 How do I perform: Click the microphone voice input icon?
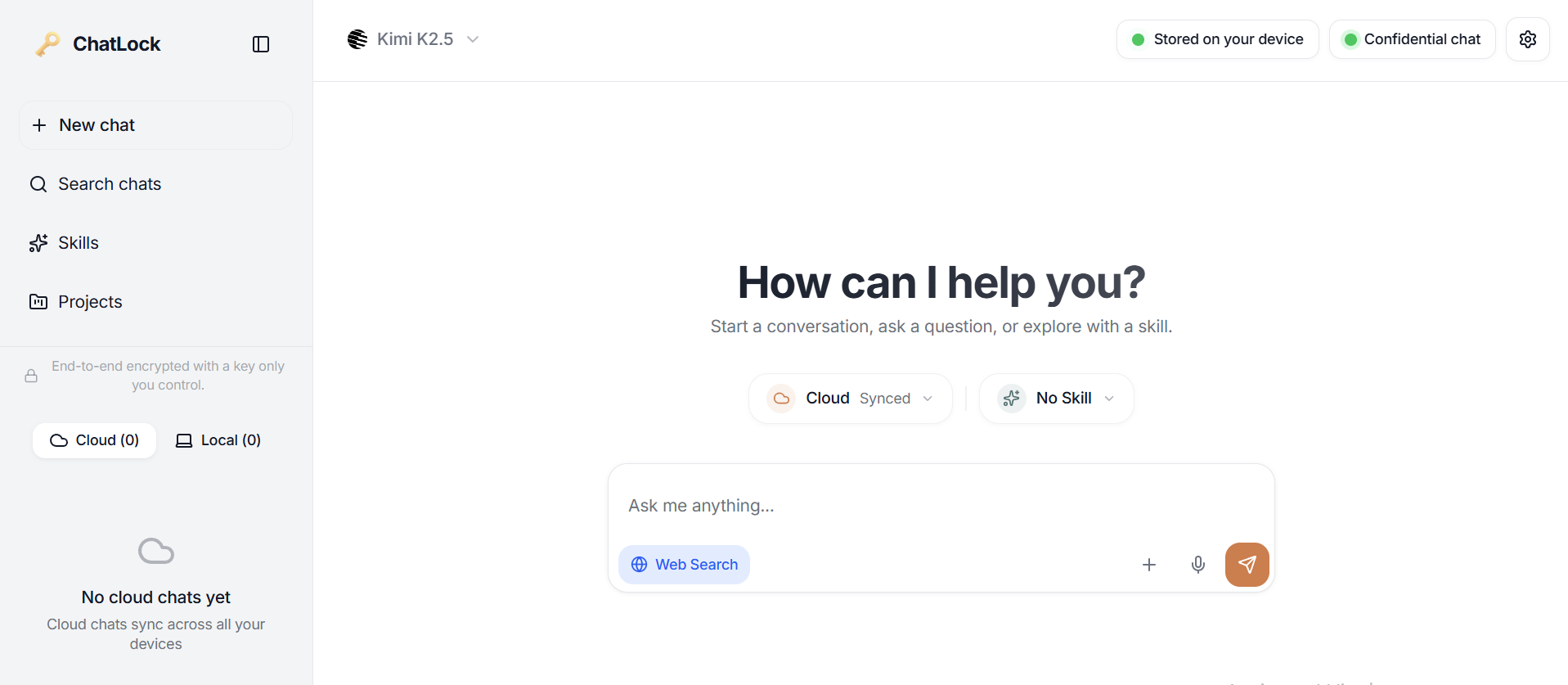[1197, 565]
